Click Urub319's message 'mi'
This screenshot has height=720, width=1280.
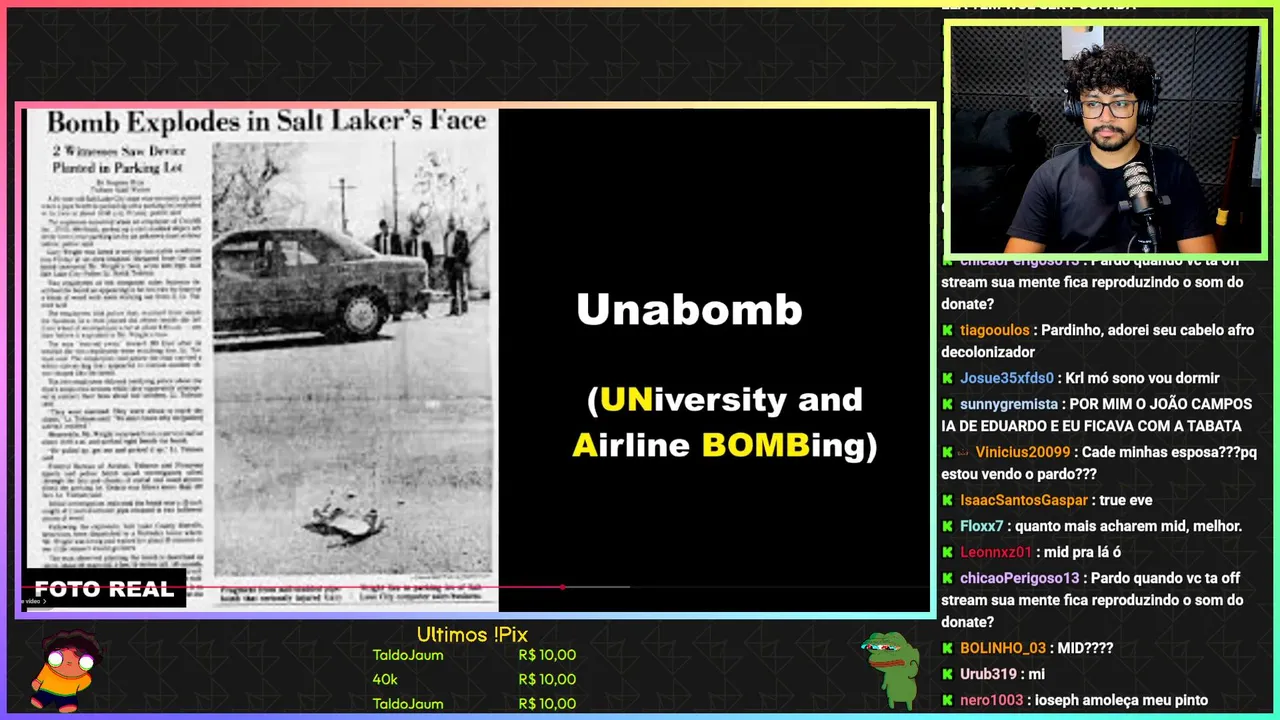coord(1037,674)
